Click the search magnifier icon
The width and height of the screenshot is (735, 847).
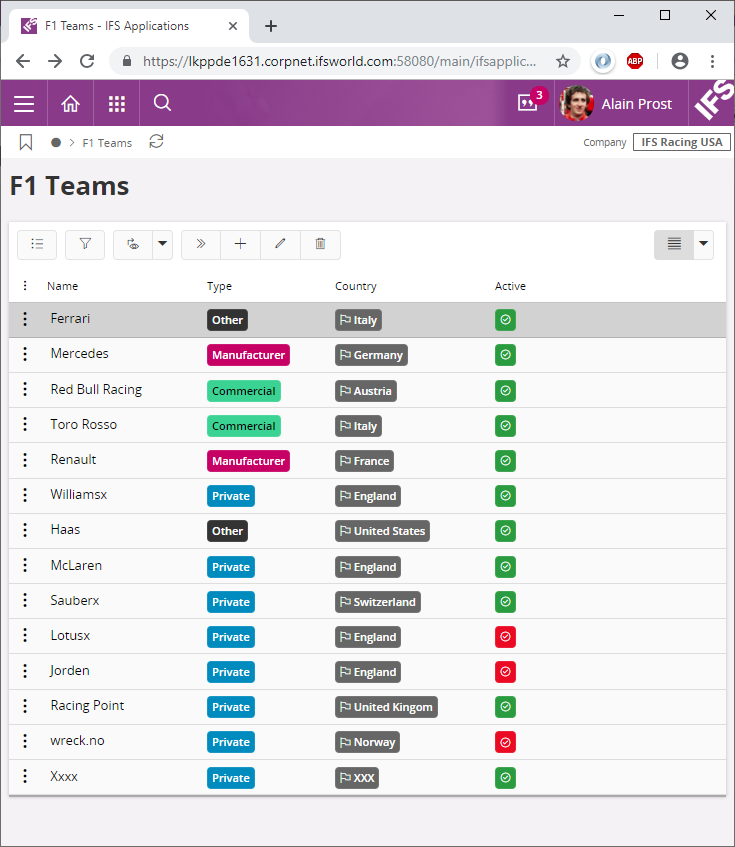pyautogui.click(x=163, y=104)
